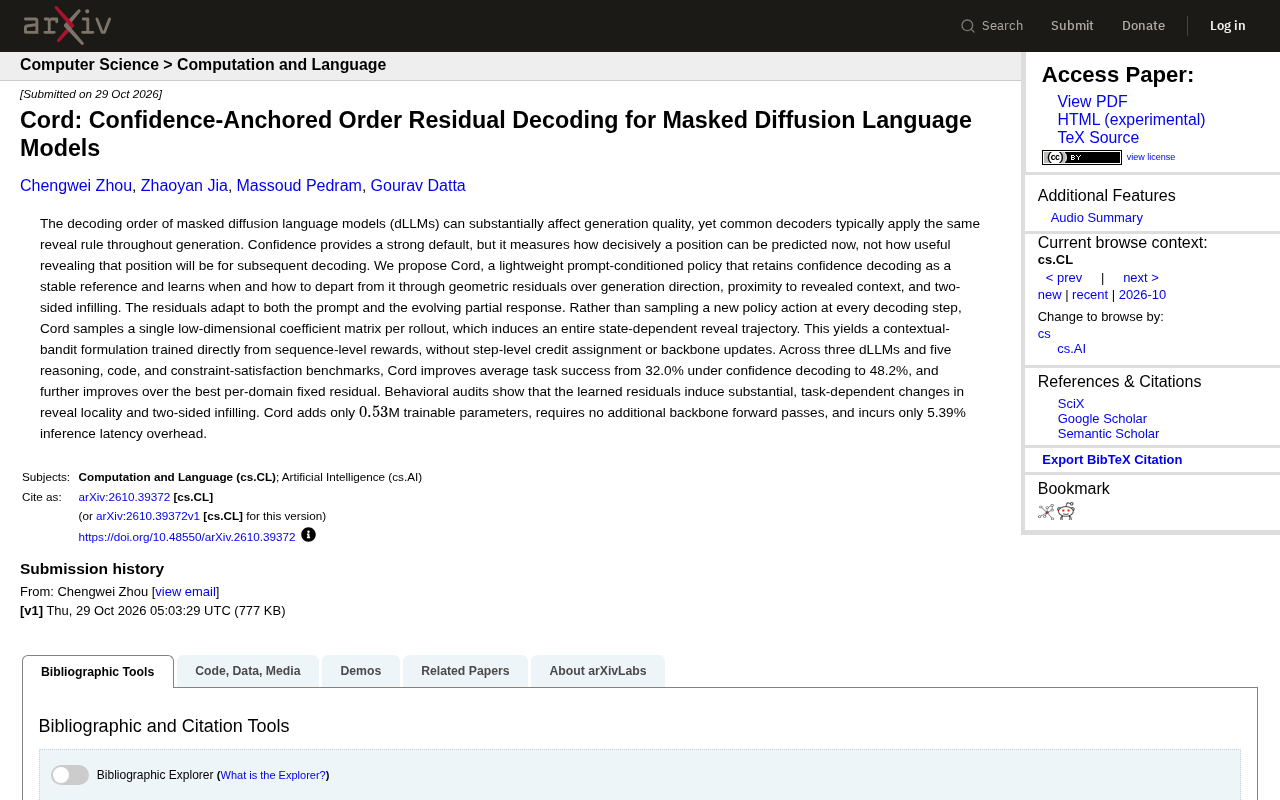
Task: Click the arXiv logo
Action: (x=67, y=25)
